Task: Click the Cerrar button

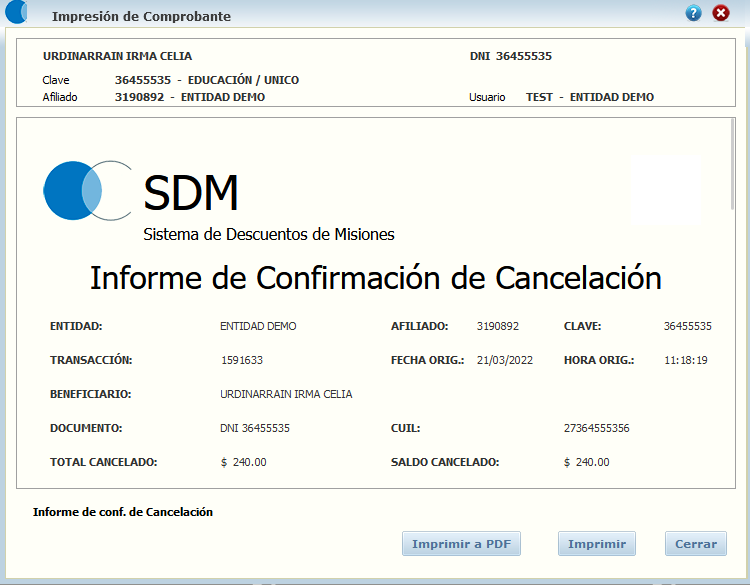Action: (x=695, y=544)
